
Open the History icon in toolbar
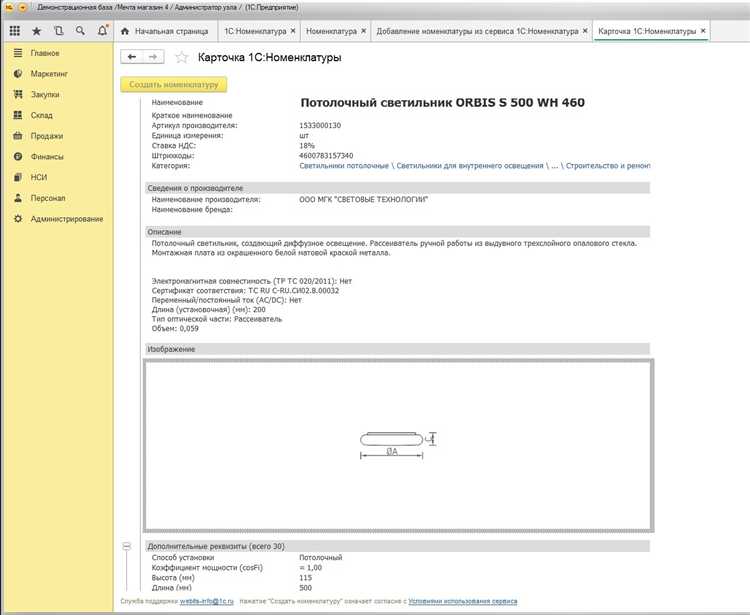click(x=58, y=31)
